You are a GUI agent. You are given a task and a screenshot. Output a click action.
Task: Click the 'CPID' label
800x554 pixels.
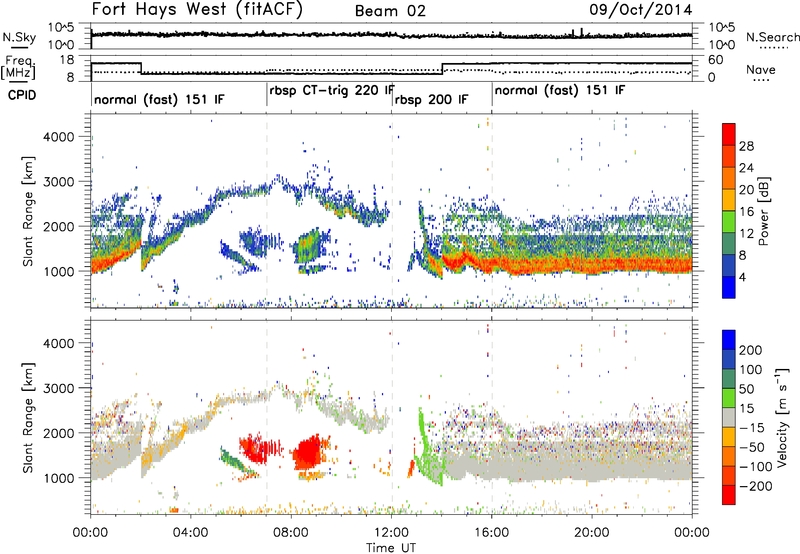coord(22,95)
